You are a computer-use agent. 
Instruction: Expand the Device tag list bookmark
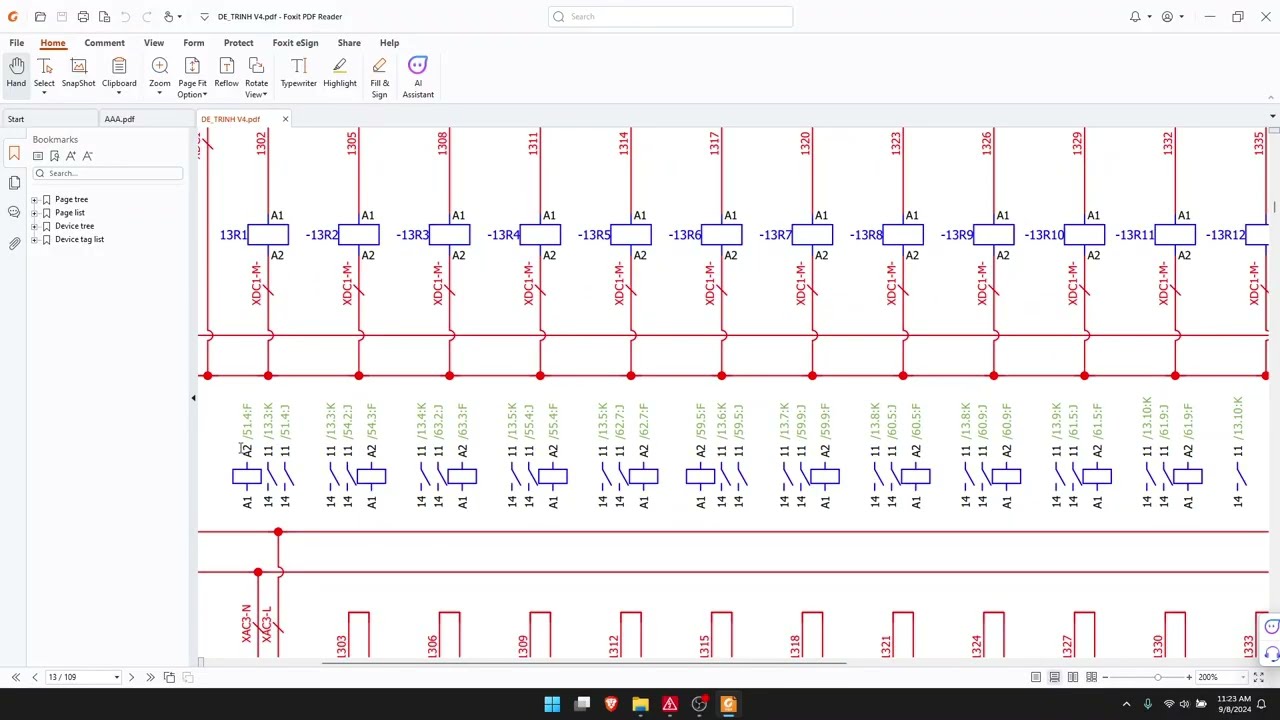pyautogui.click(x=34, y=240)
